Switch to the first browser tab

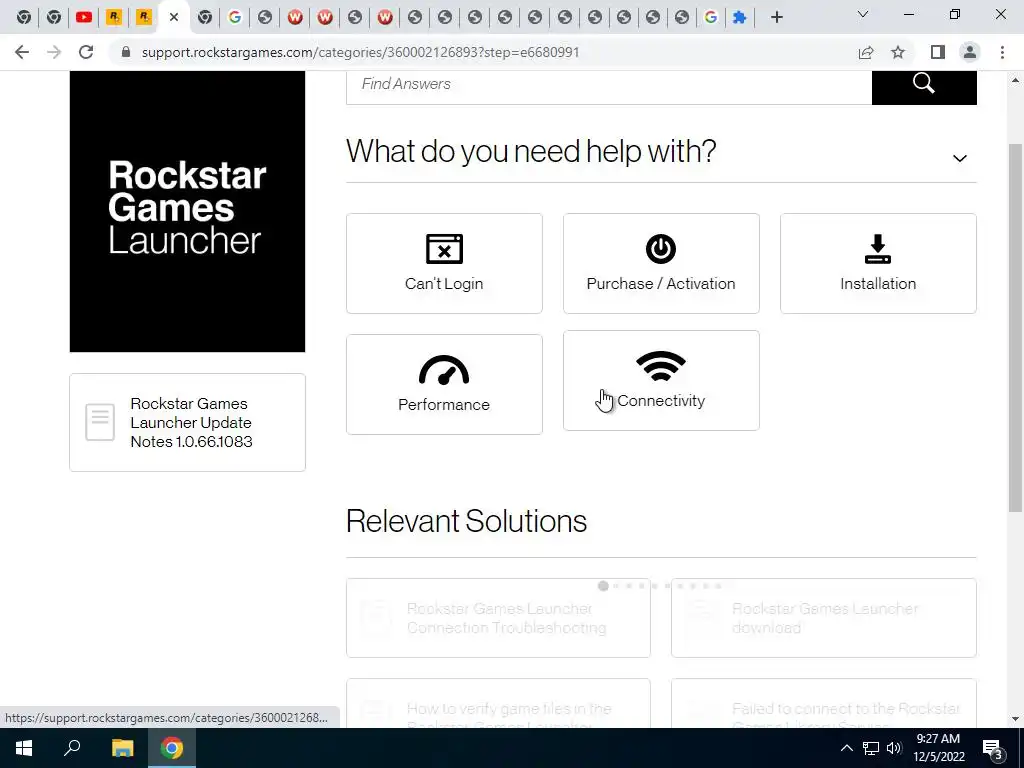point(24,18)
